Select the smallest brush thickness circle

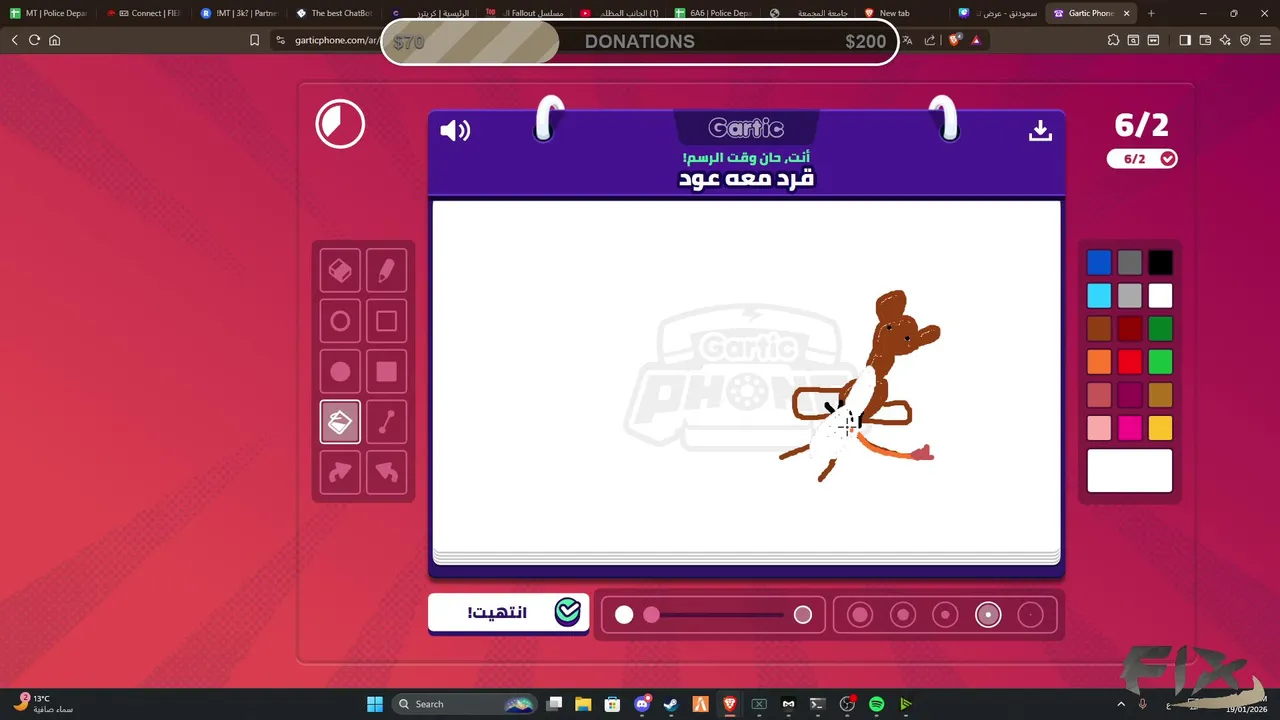coord(1030,615)
